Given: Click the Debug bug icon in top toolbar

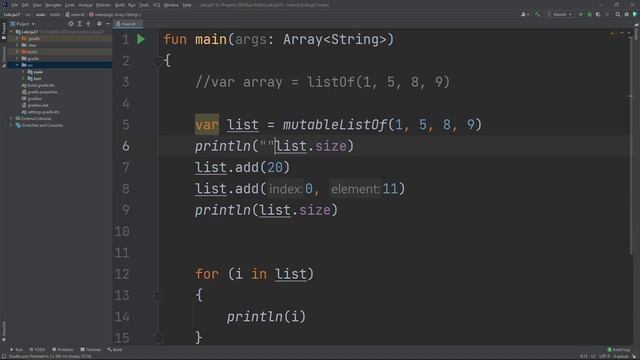Looking at the screenshot, I should 589,14.
